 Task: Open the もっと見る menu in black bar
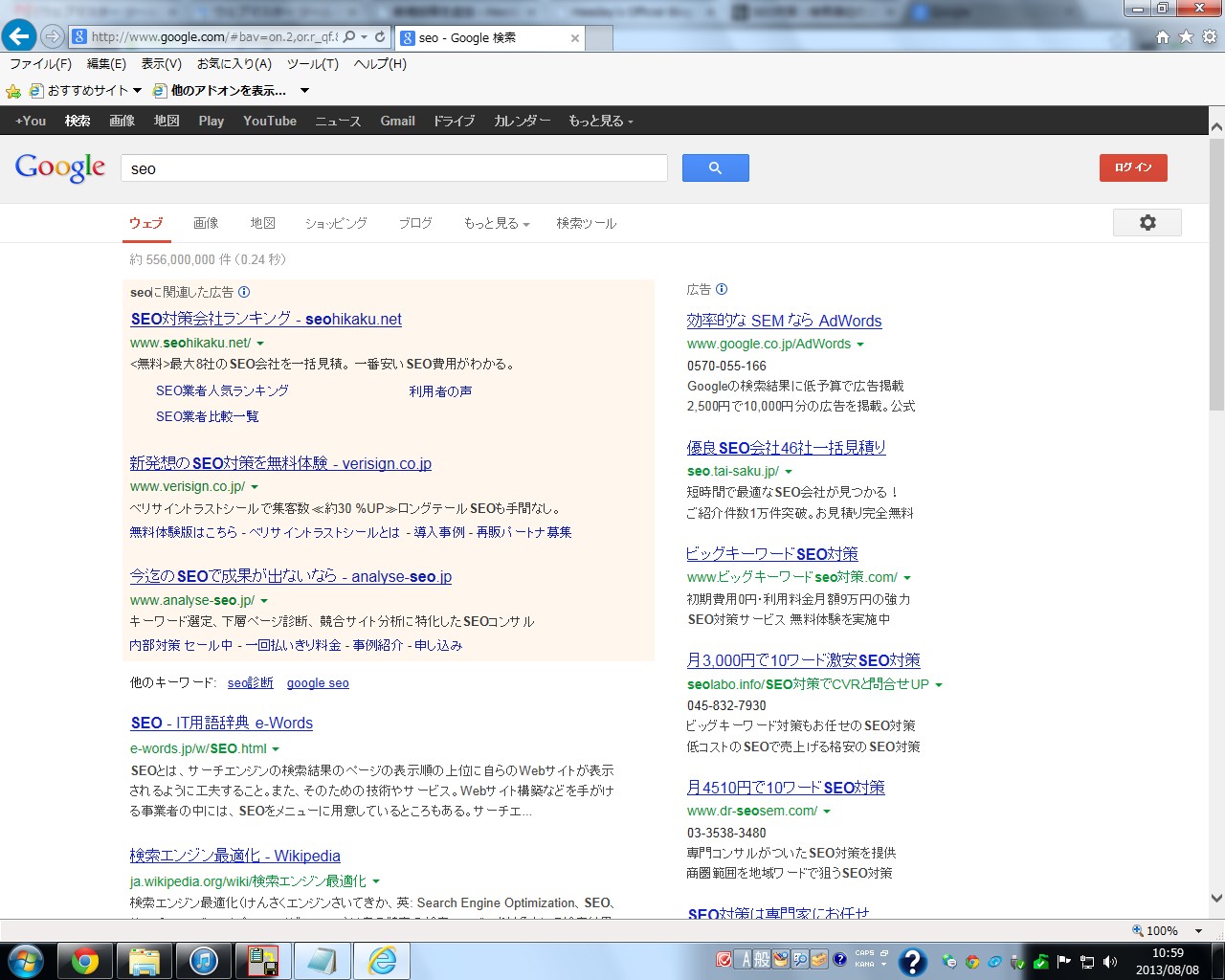click(x=600, y=121)
